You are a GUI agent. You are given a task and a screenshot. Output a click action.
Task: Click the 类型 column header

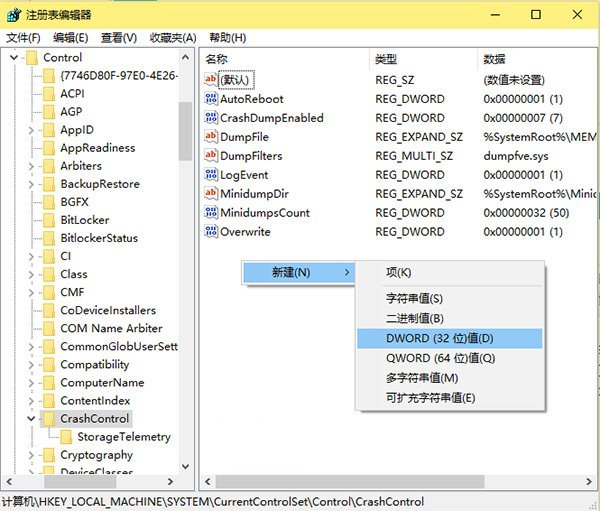[385, 59]
